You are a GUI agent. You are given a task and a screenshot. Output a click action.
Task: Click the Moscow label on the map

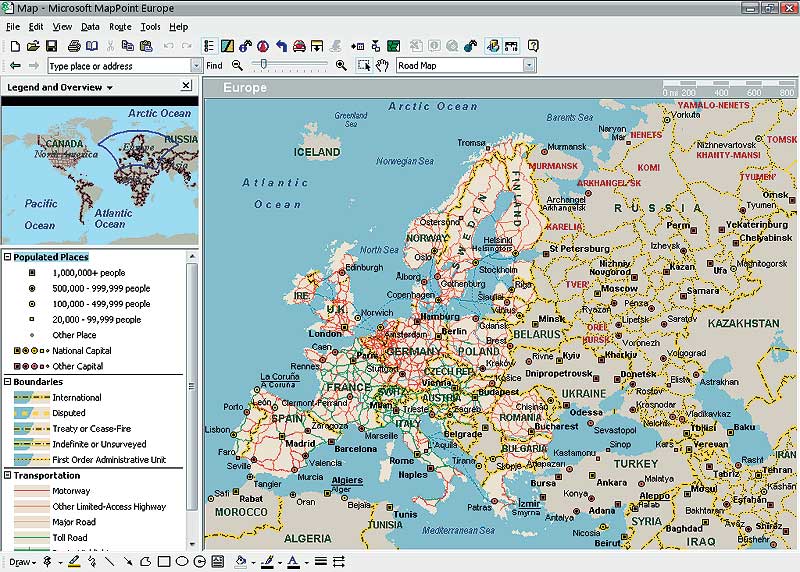619,289
